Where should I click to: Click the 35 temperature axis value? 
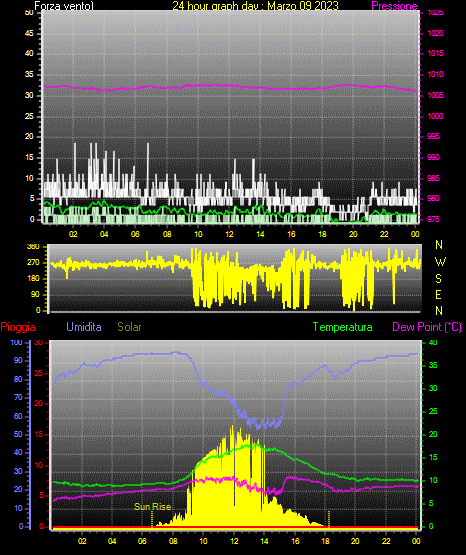[433, 365]
